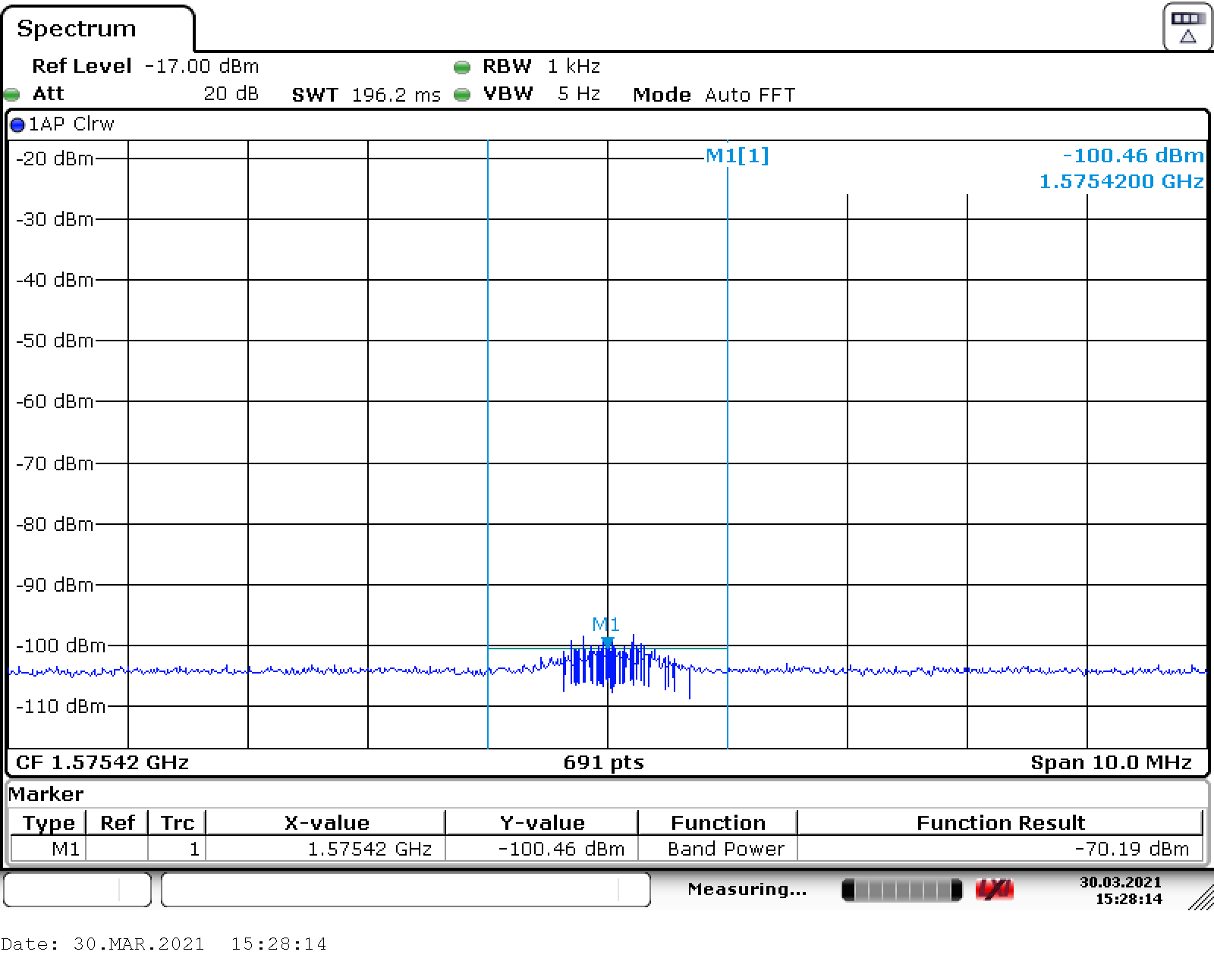Click the 691 pts sweep points label
Screen dimensions: 1214x980
pos(603,762)
